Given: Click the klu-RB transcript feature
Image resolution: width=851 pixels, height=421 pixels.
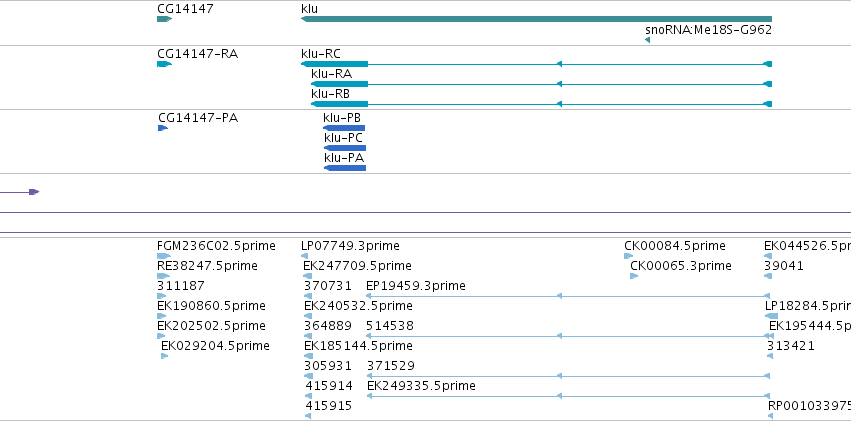Looking at the screenshot, I should 541,104.
